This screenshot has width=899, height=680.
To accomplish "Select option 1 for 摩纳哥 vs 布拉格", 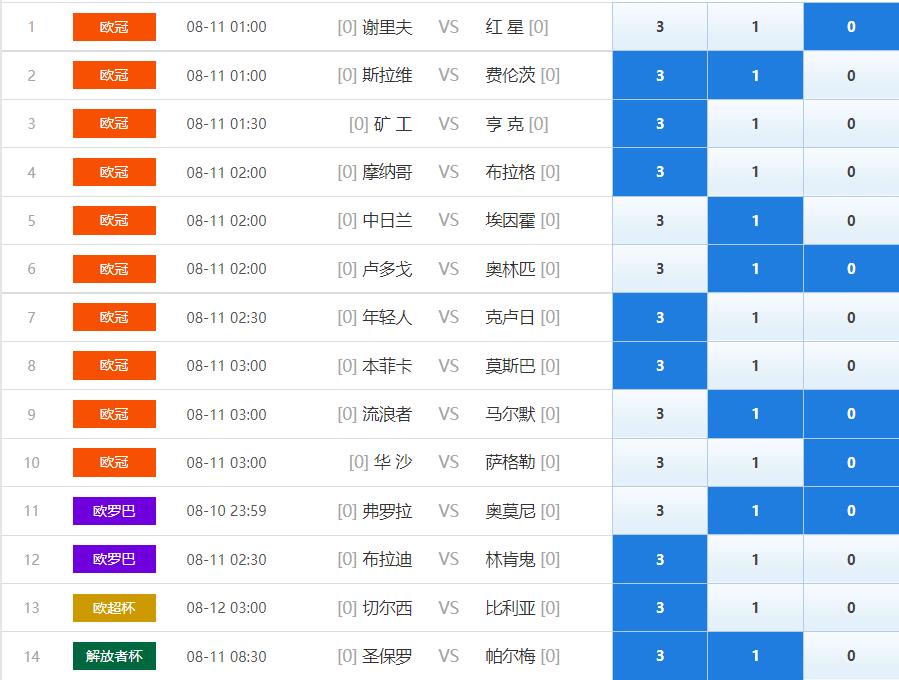I will (x=755, y=172).
